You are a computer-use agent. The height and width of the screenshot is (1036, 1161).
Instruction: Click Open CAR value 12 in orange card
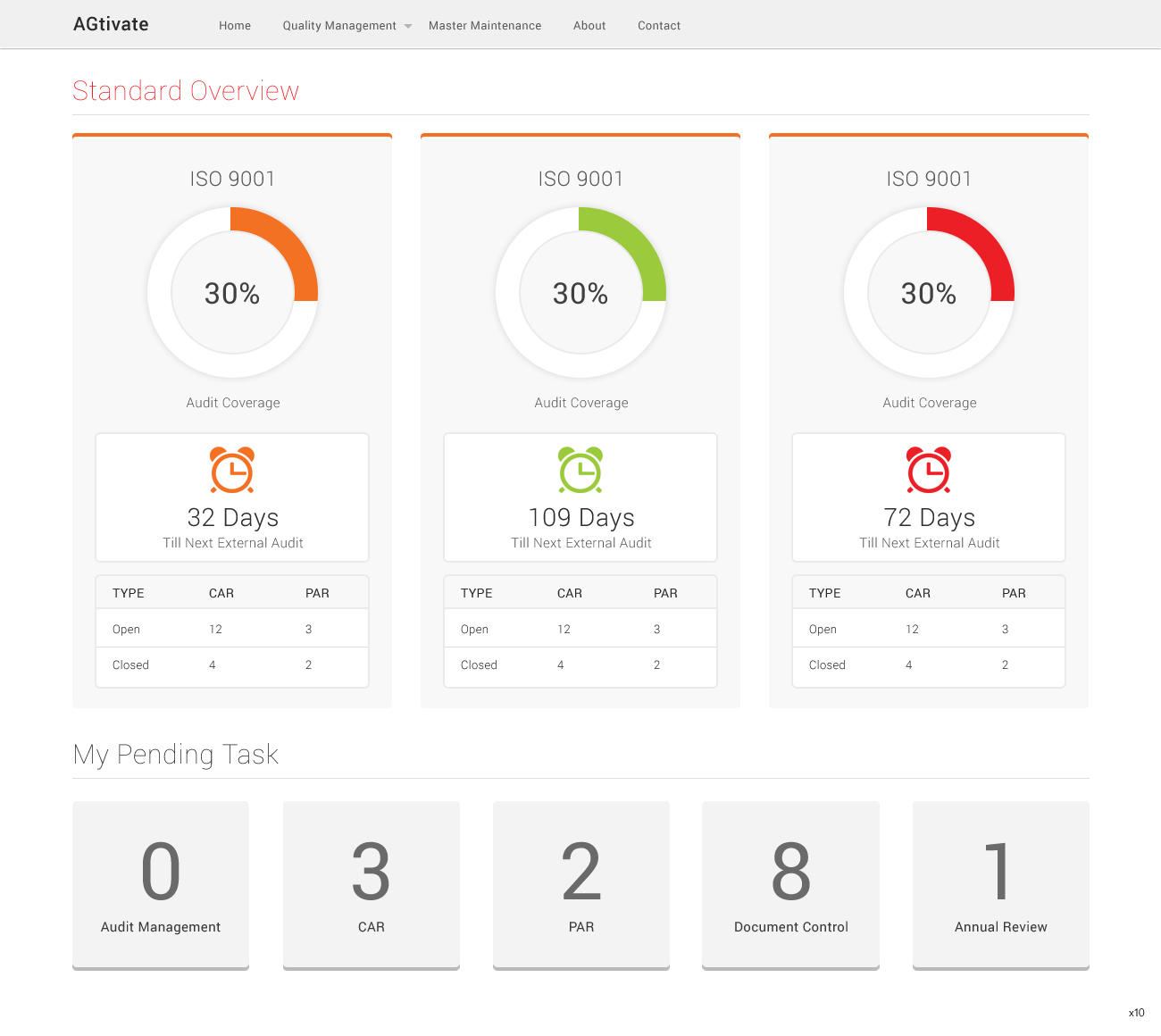pyautogui.click(x=215, y=630)
